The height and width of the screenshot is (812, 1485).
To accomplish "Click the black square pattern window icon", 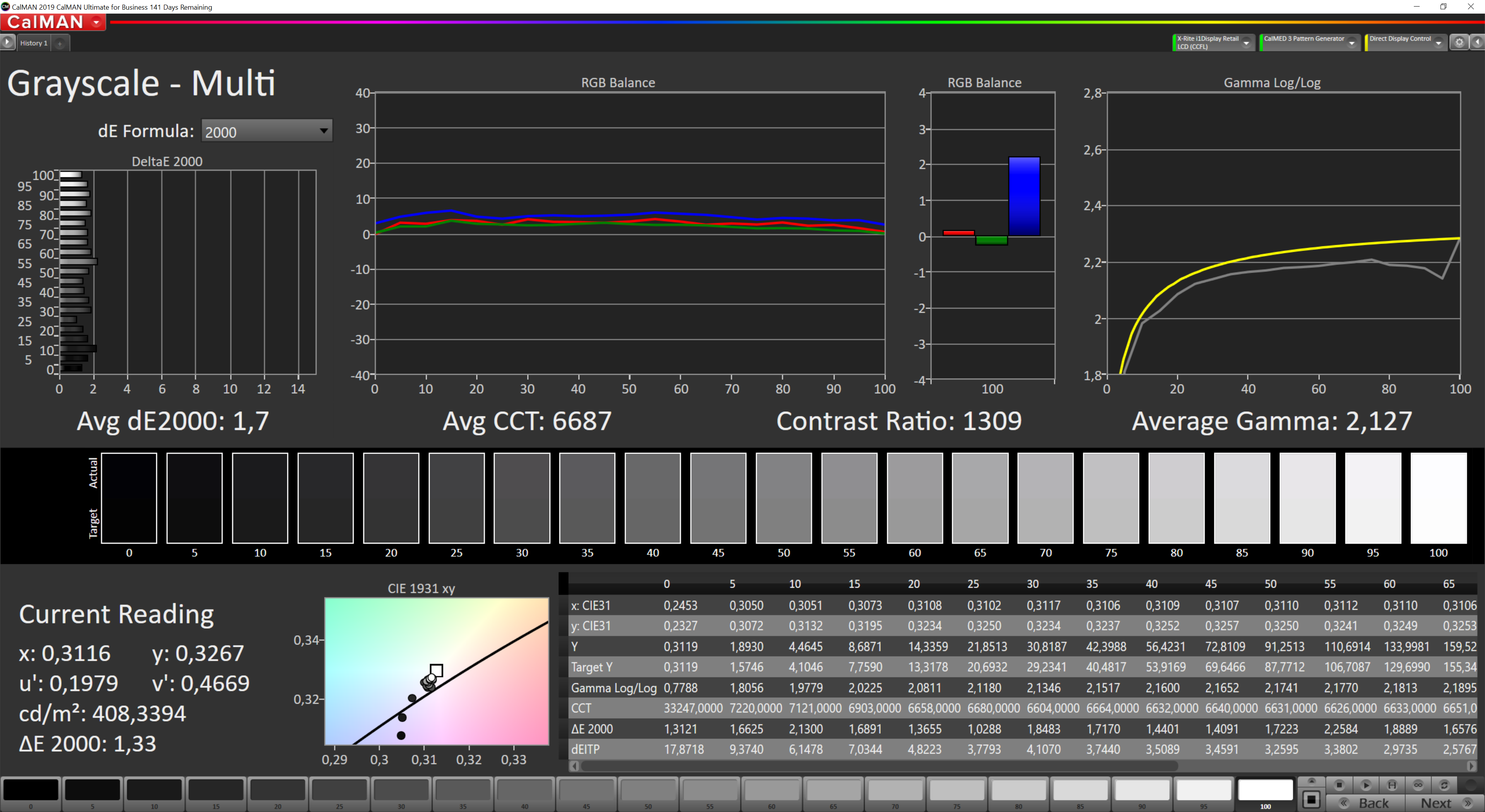I will [x=1311, y=800].
